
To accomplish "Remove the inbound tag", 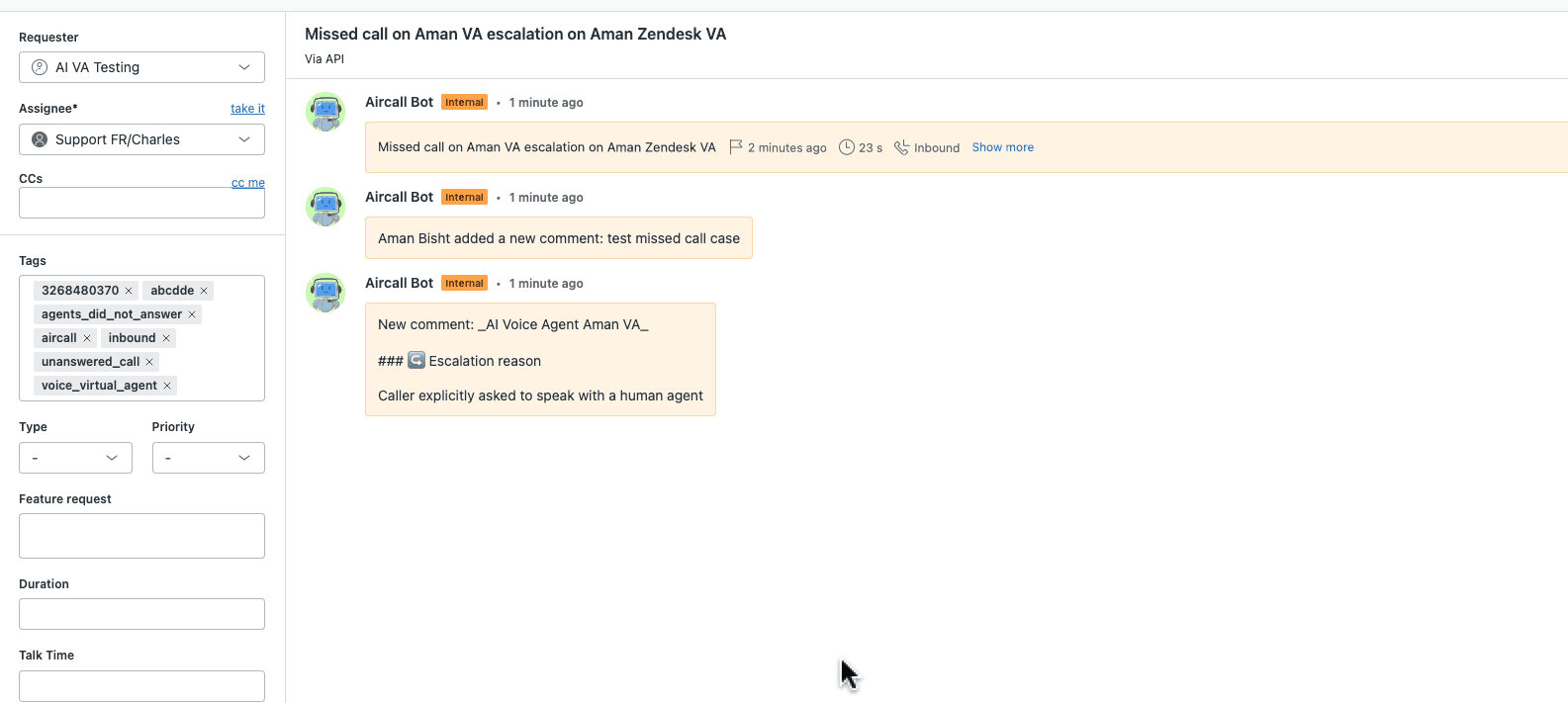I will click(166, 338).
